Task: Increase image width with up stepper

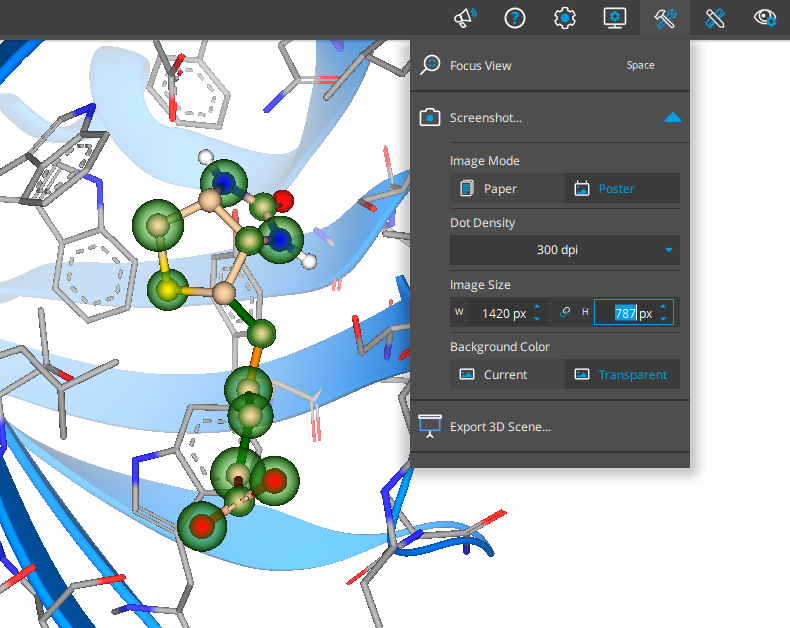Action: 537,307
